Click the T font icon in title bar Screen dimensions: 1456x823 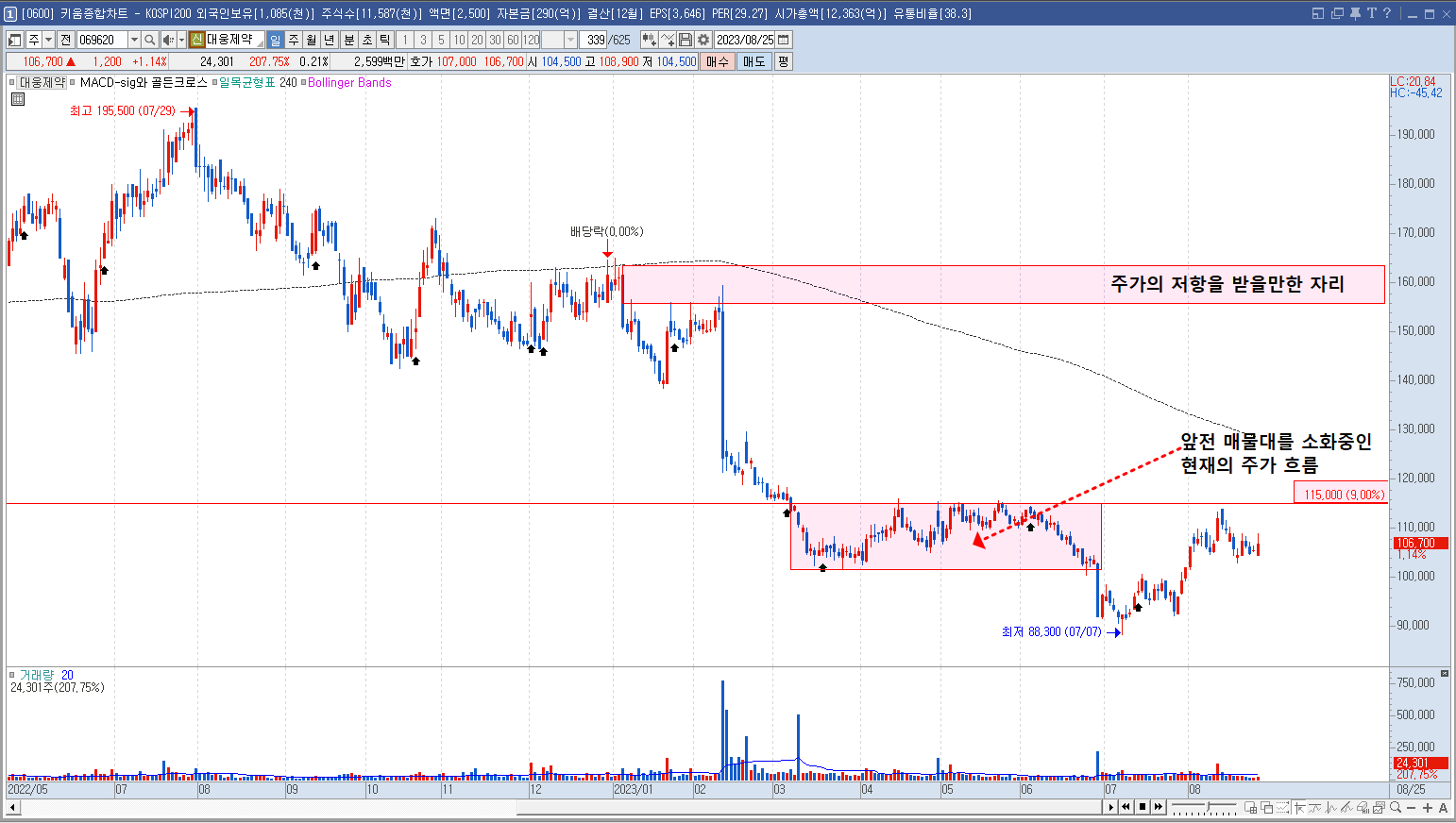1371,13
